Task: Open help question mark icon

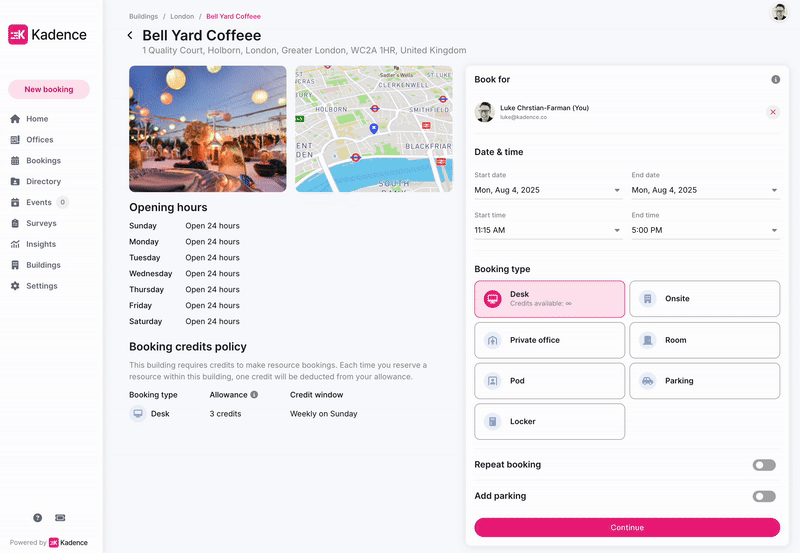Action: (x=38, y=518)
